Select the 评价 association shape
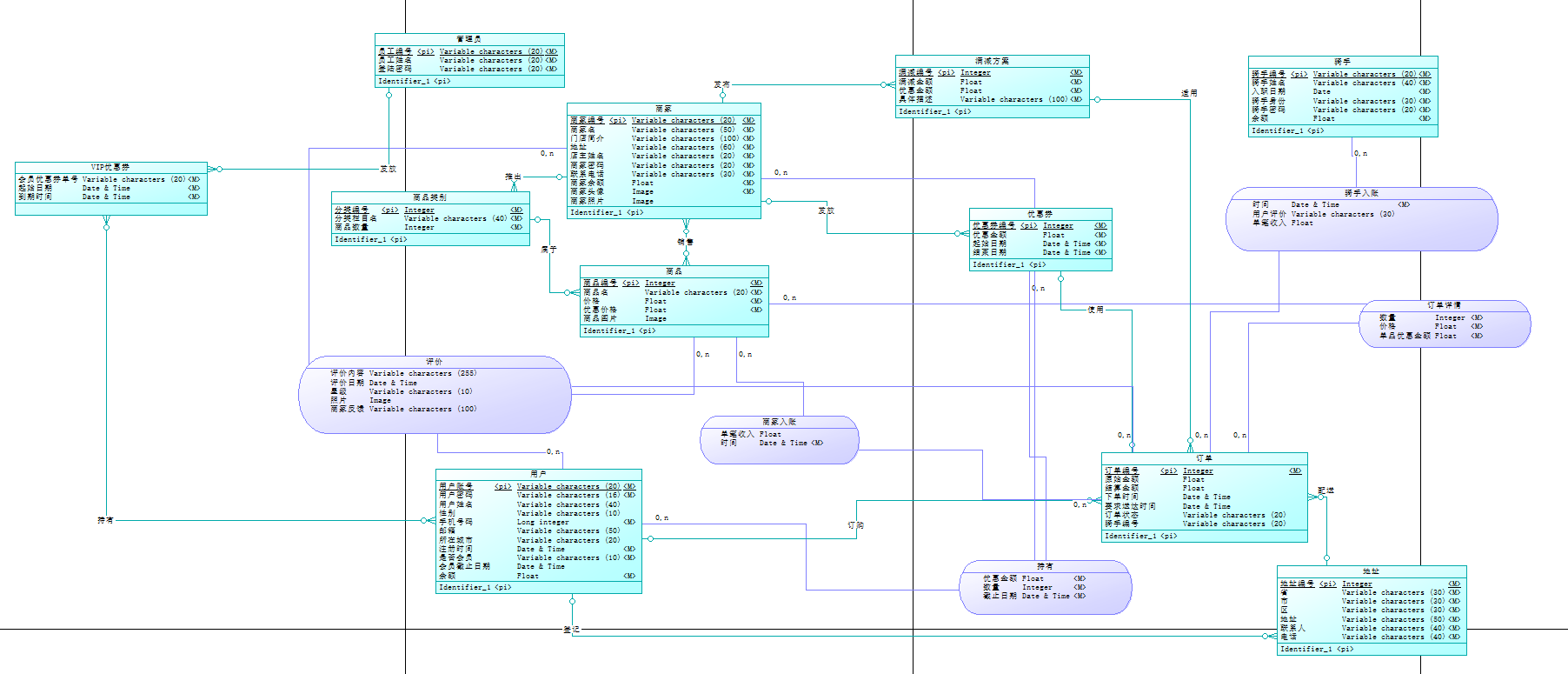1568x674 pixels. click(435, 395)
